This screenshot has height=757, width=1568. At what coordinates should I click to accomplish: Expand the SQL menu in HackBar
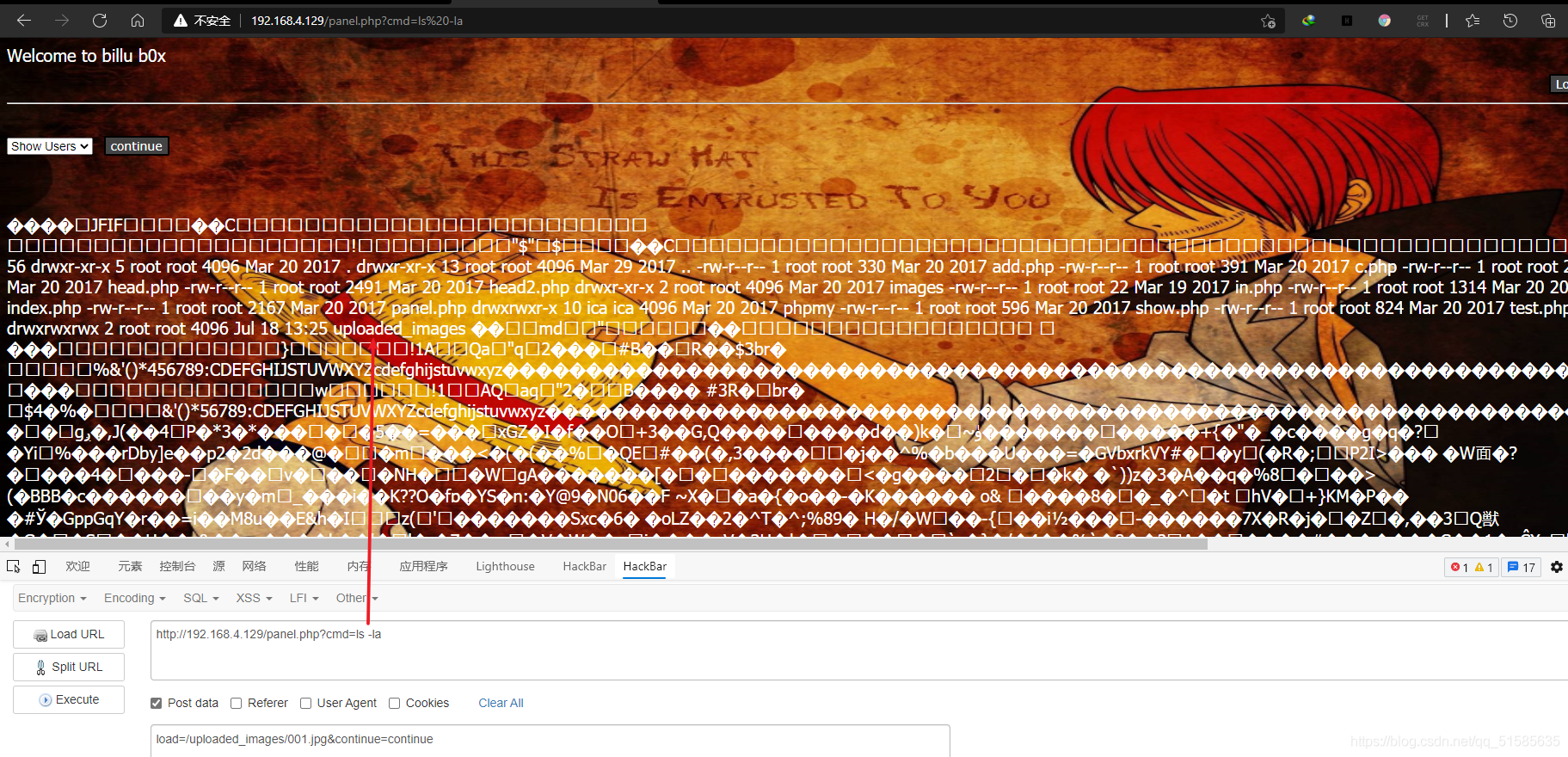click(200, 598)
